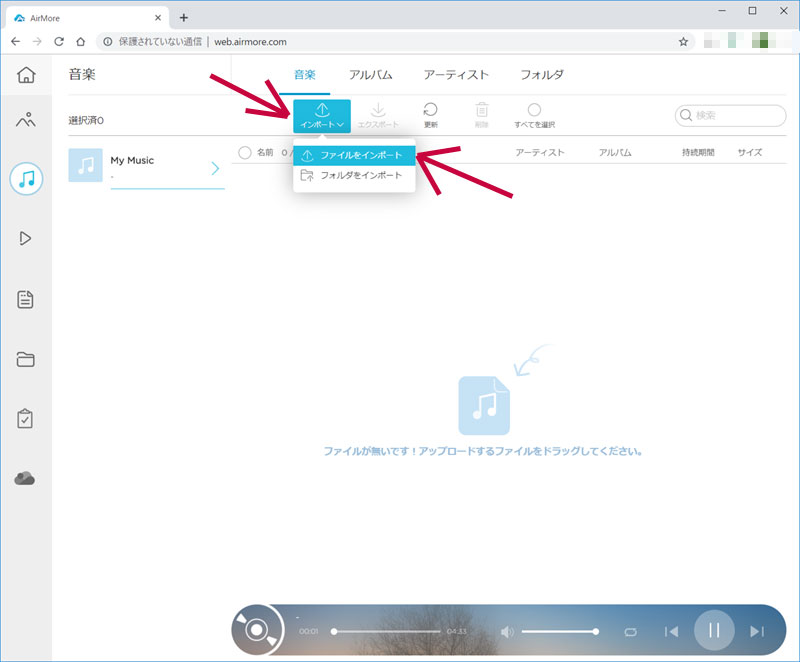Open the Home icon in sidebar
This screenshot has height=662, width=800.
(x=26, y=75)
